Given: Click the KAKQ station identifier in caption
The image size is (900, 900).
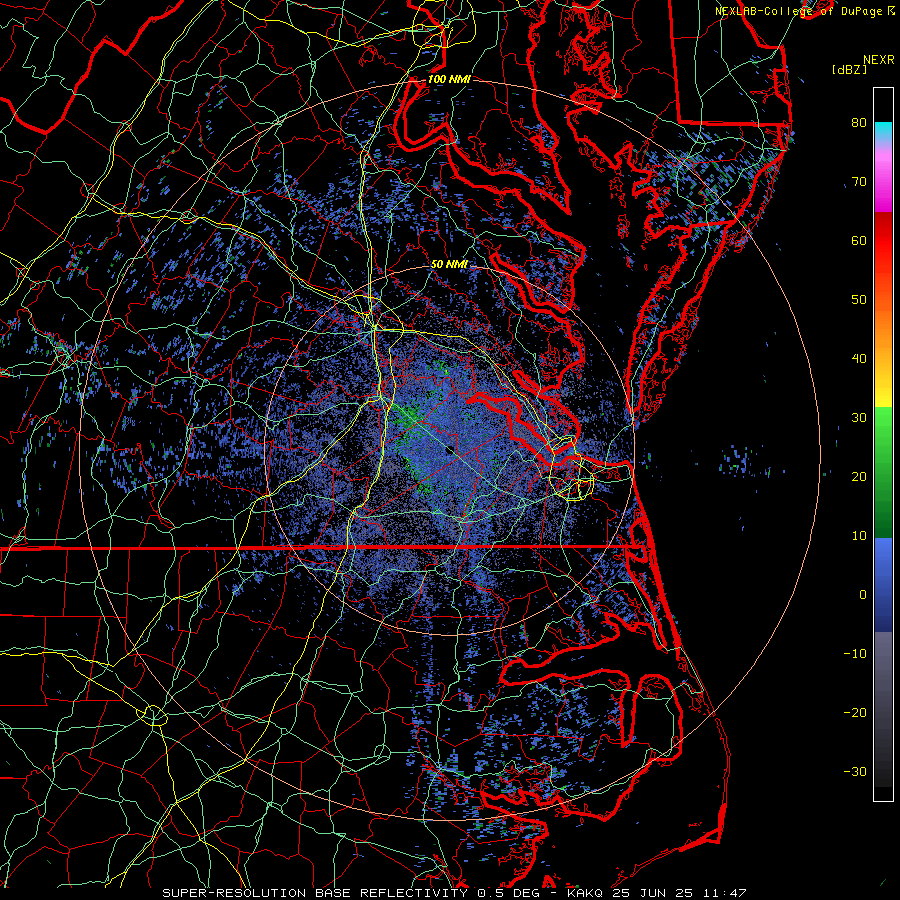Looking at the screenshot, I should [x=586, y=893].
